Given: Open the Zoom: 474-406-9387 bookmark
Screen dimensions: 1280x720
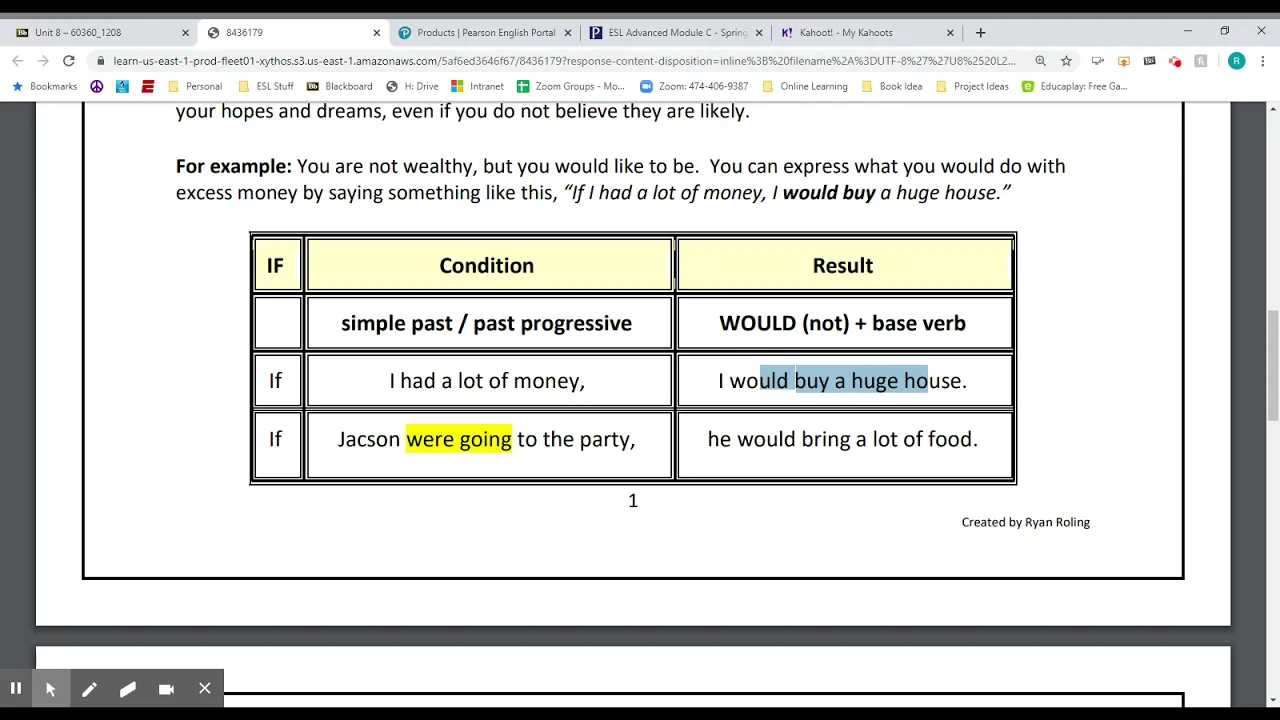Looking at the screenshot, I should (694, 87).
